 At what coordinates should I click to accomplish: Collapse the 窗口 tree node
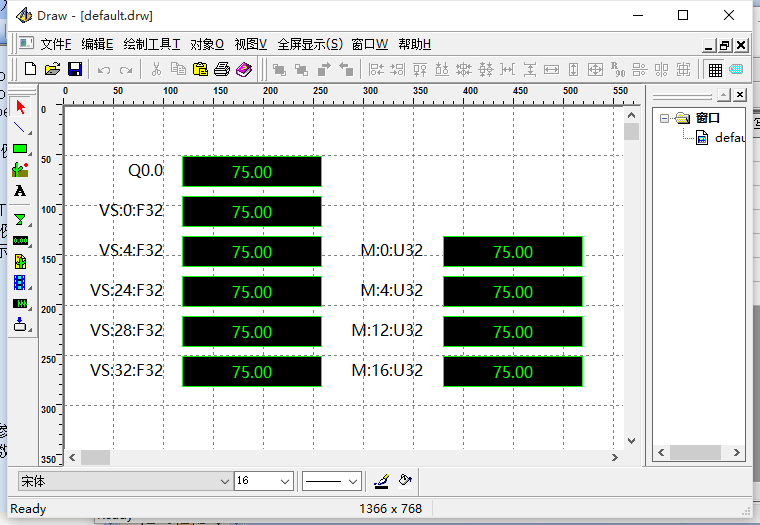(665, 118)
